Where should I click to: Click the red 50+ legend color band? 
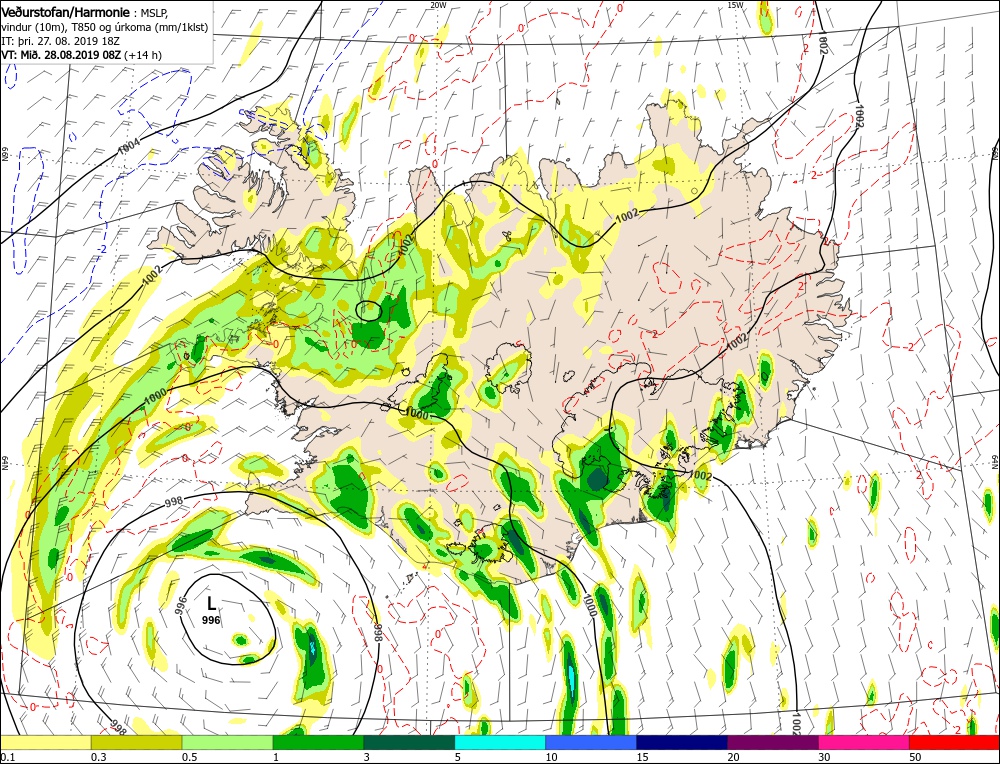[x=954, y=742]
